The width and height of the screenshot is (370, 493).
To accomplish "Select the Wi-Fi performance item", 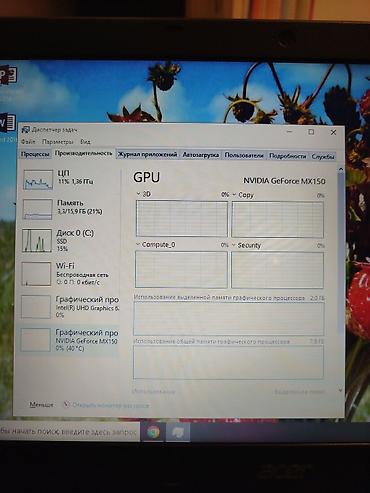I will [x=70, y=274].
